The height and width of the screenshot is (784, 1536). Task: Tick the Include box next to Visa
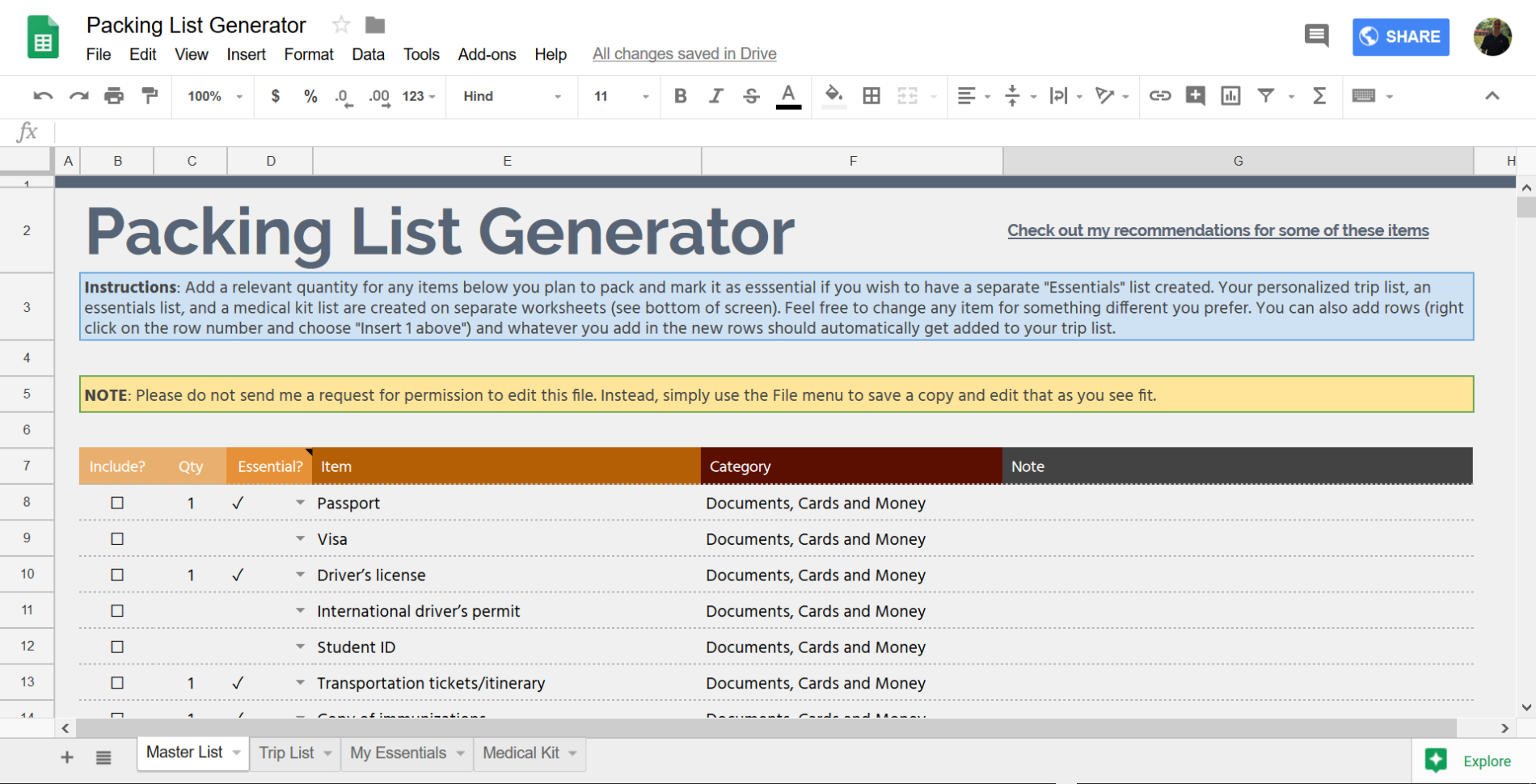coord(117,538)
